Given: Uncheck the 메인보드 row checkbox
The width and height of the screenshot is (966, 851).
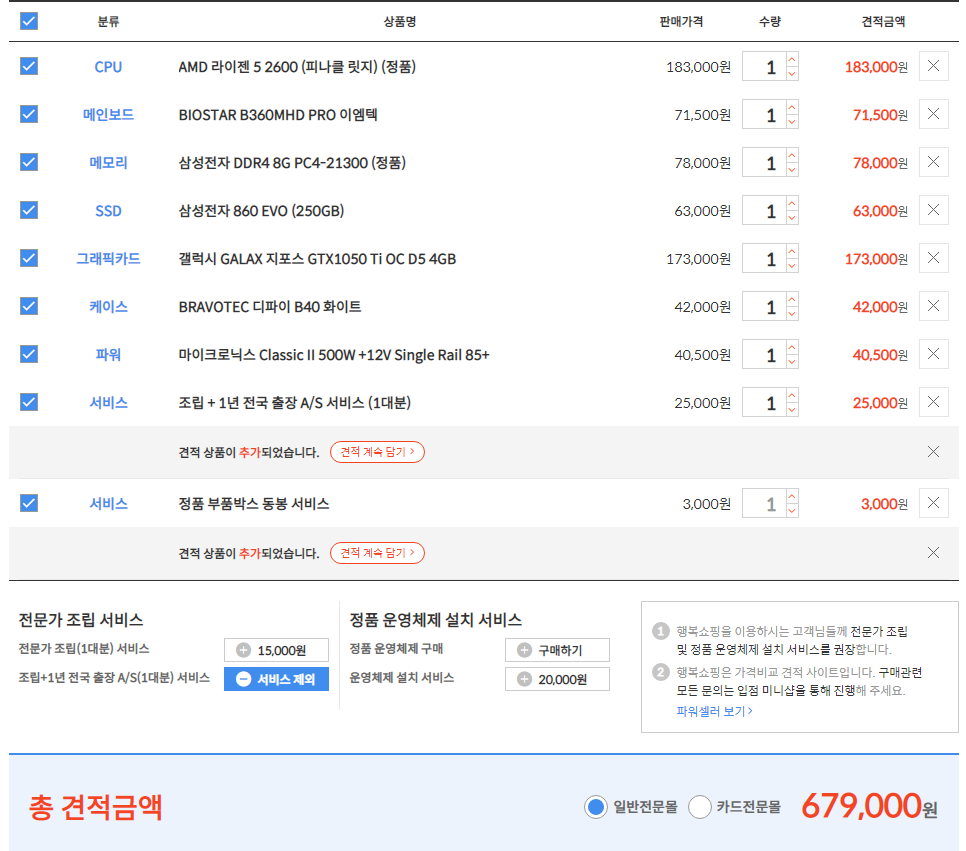Looking at the screenshot, I should (x=29, y=114).
